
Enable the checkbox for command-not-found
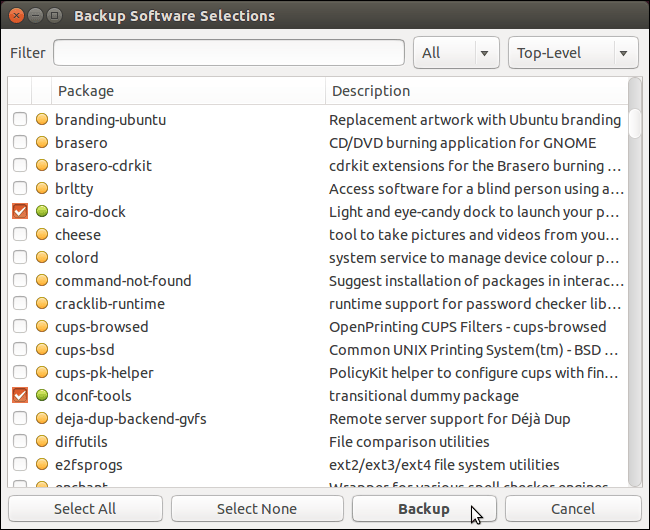pos(20,281)
